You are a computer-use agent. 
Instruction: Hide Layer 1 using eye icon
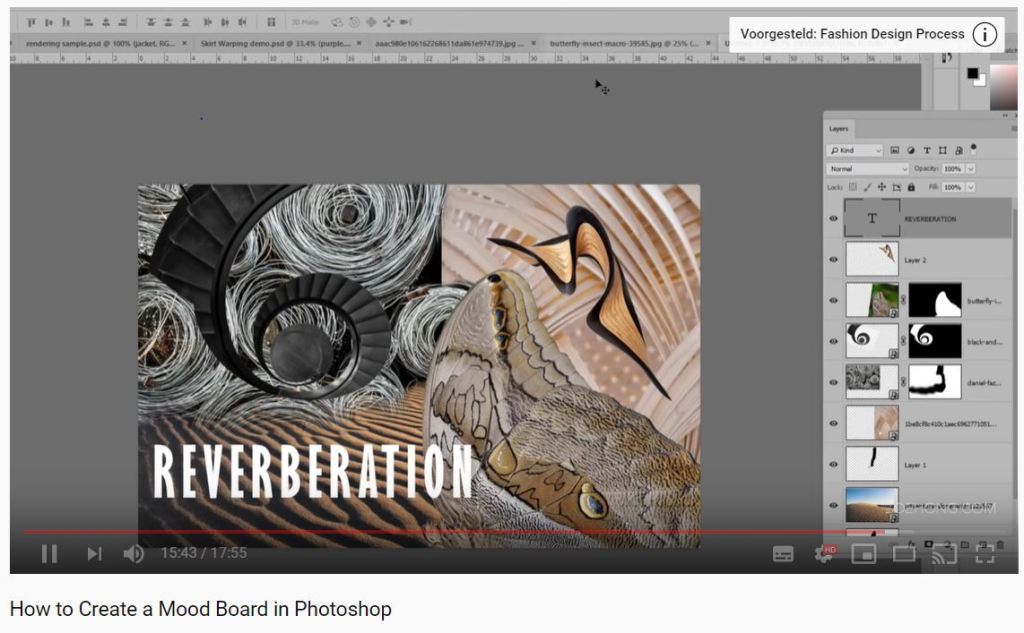833,465
